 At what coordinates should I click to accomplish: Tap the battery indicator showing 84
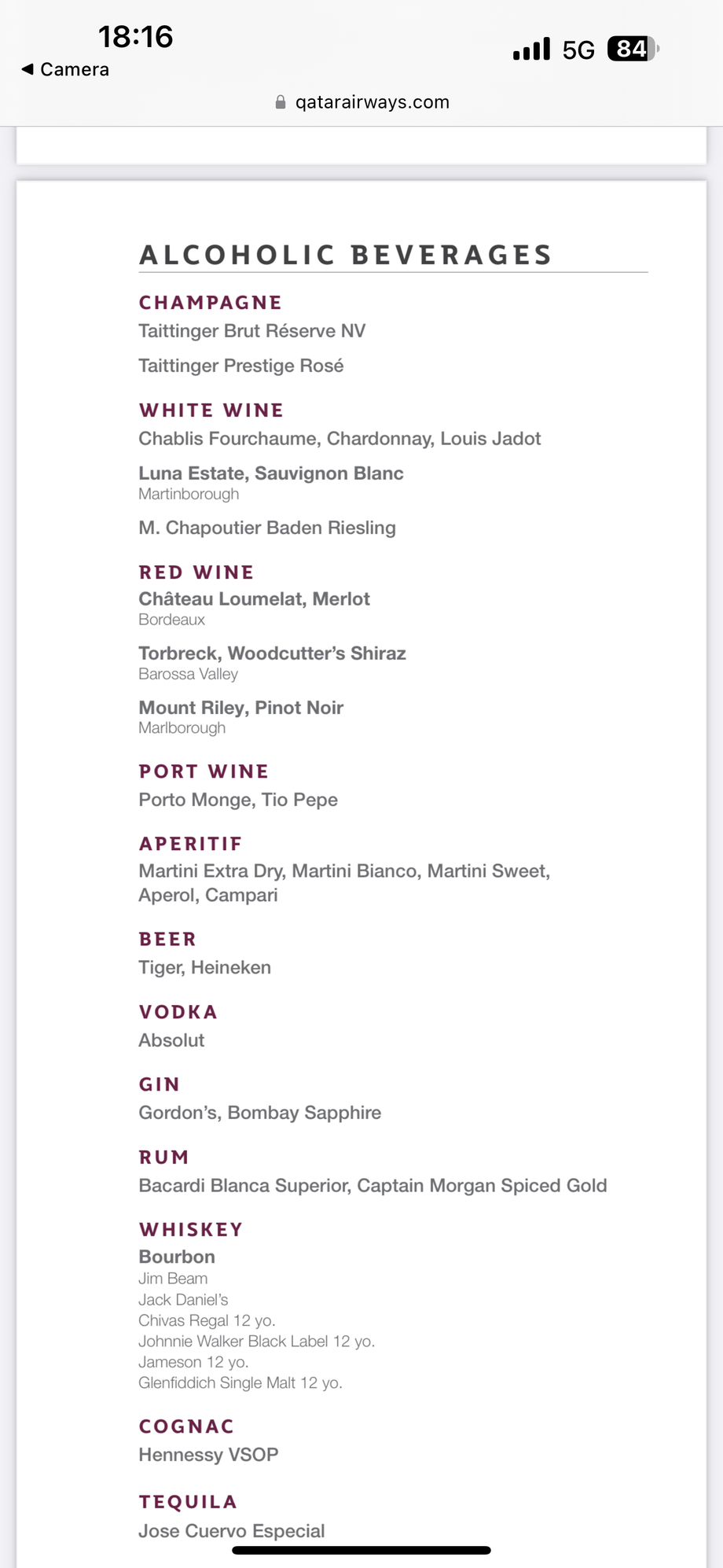(x=633, y=50)
